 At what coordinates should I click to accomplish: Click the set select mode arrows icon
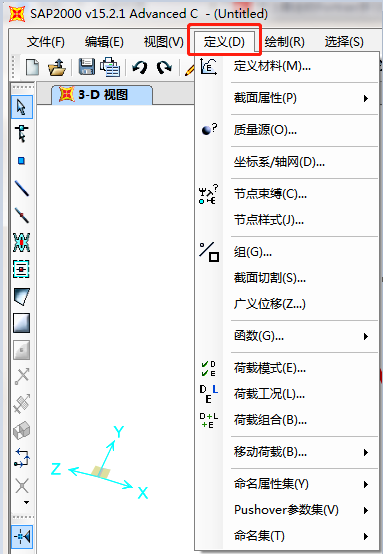[22, 458]
